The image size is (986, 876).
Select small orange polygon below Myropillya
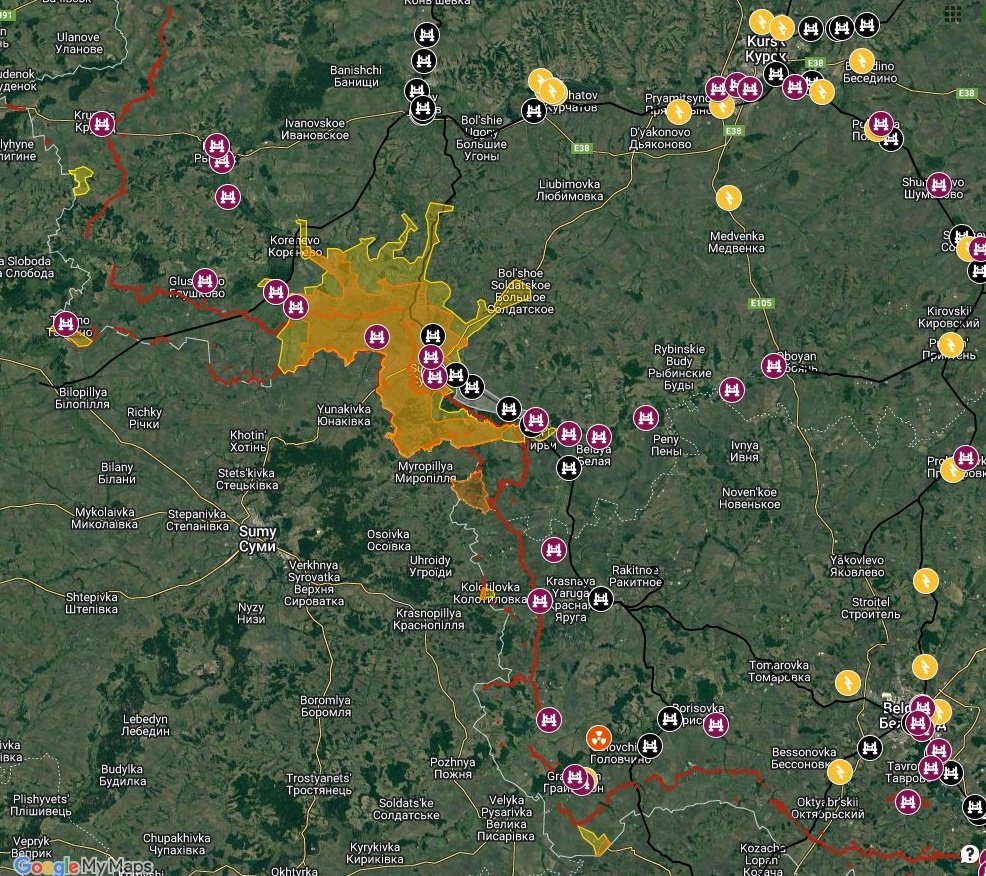click(x=472, y=491)
